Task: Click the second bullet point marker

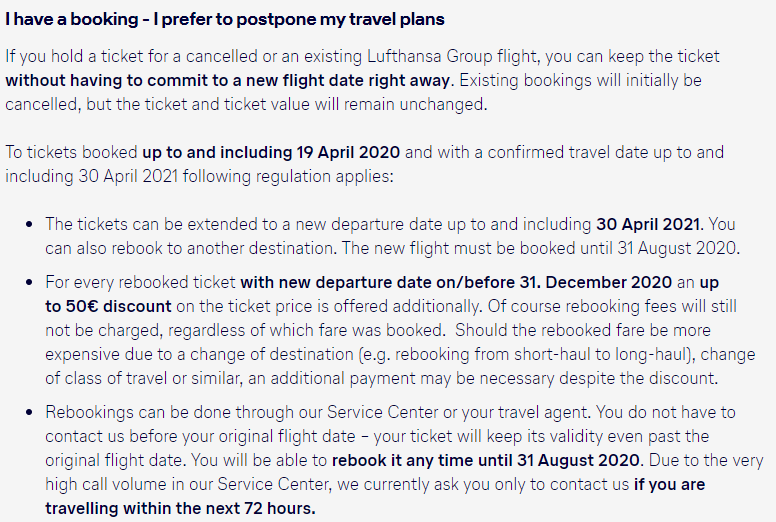Action: (29, 283)
